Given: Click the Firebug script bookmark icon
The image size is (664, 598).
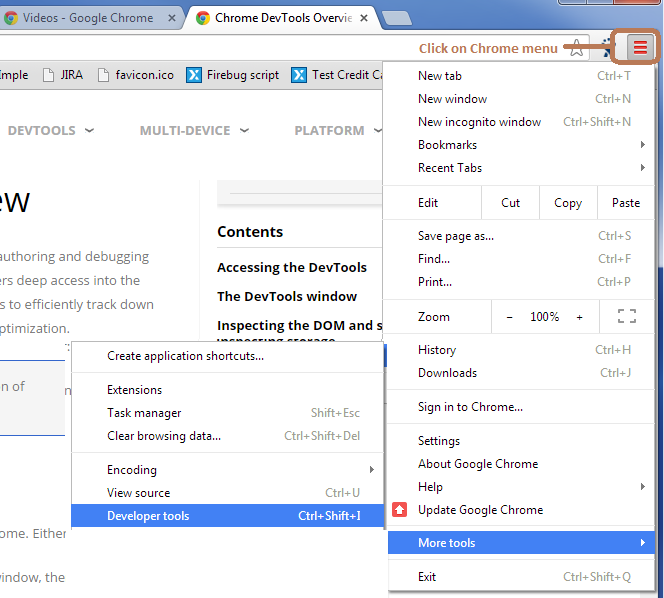Looking at the screenshot, I should click(x=194, y=75).
